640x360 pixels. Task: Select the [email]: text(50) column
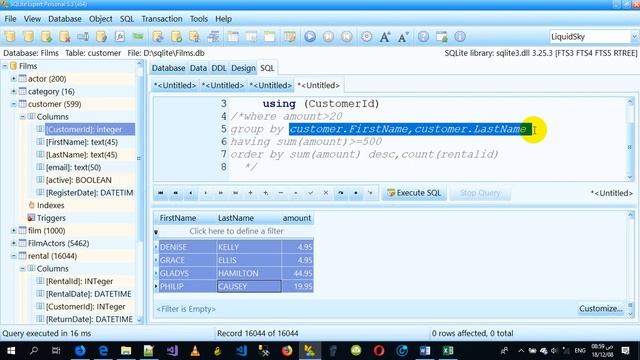tap(73, 167)
